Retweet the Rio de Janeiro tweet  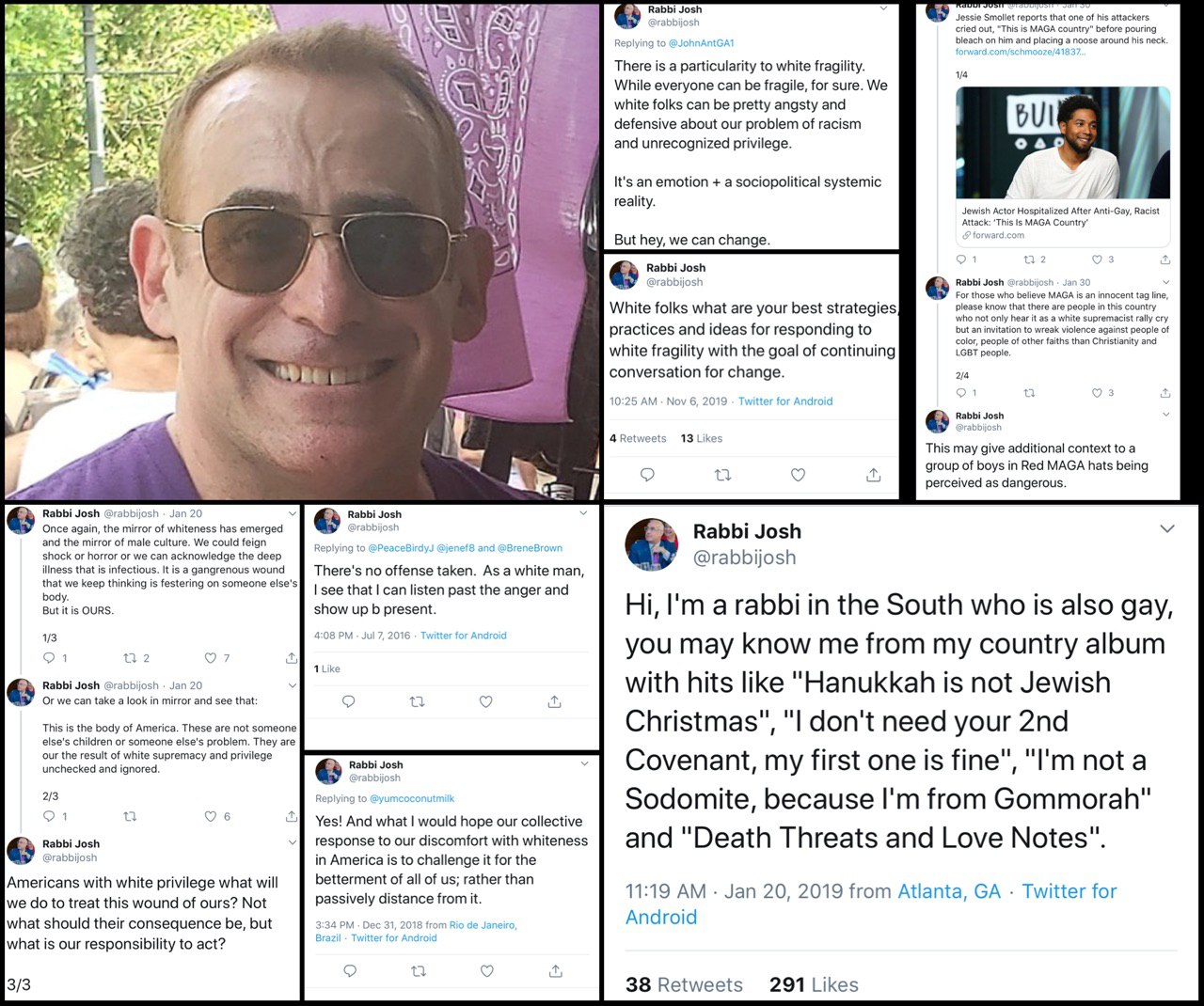(419, 970)
